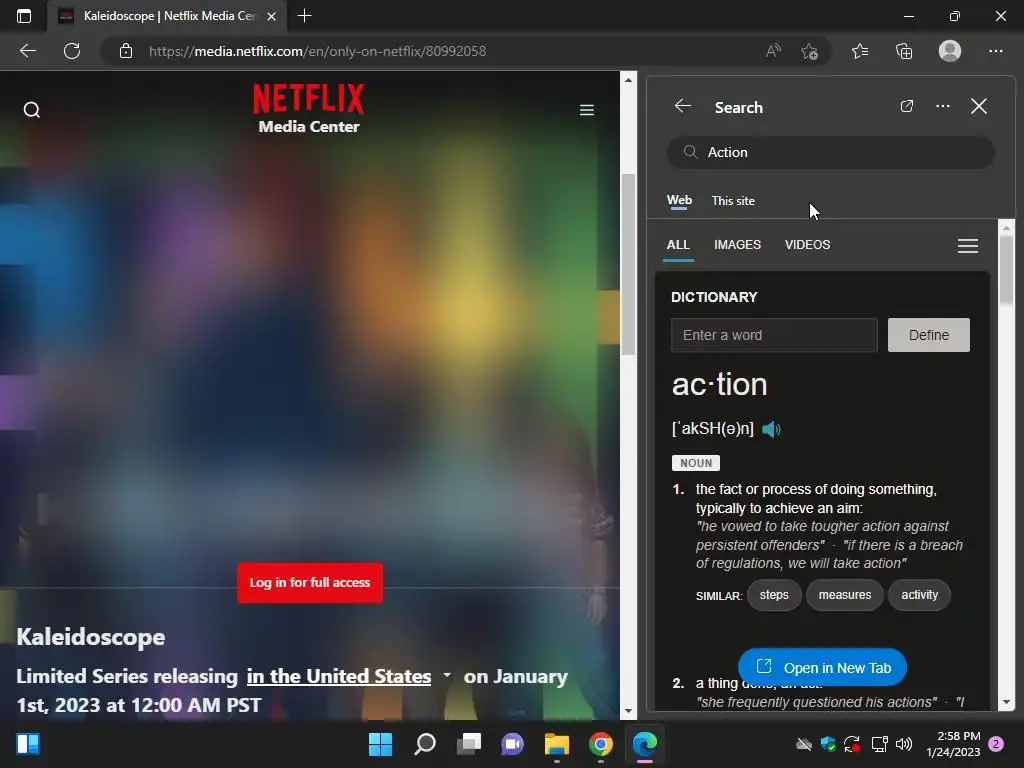1024x768 pixels.
Task: Open Bing results hamburger menu
Action: click(967, 246)
